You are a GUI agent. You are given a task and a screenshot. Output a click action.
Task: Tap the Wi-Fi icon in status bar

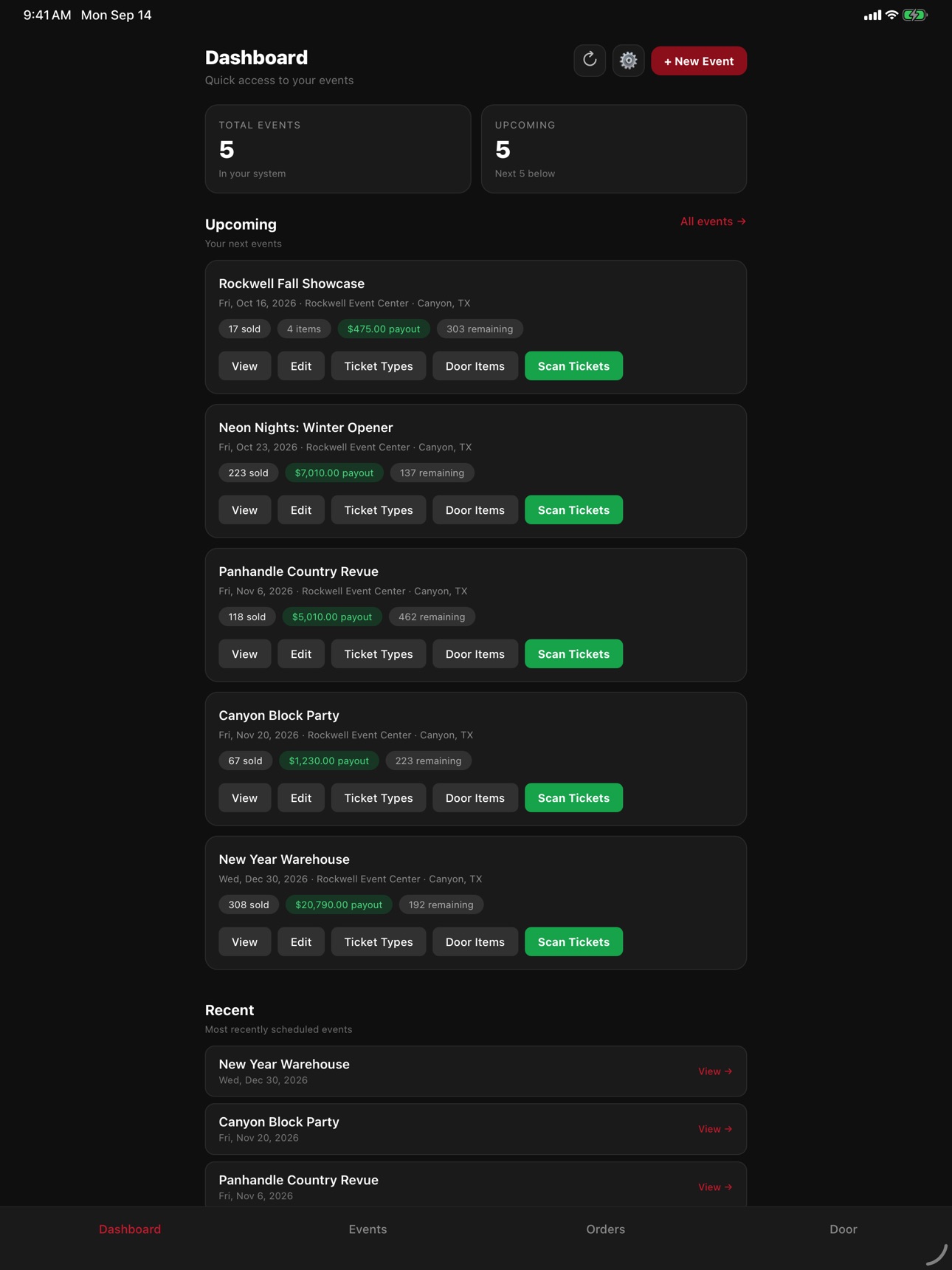[891, 15]
